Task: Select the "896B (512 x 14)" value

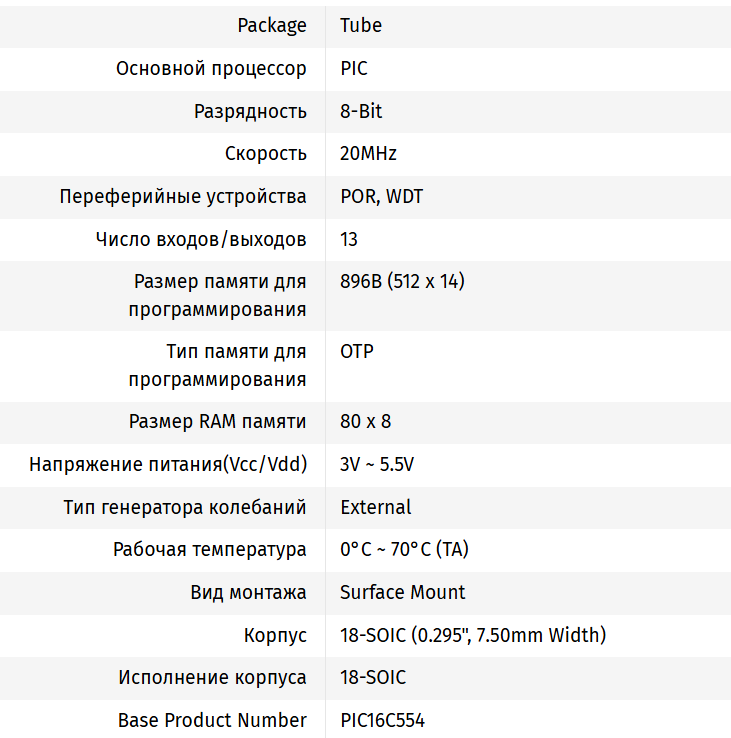Action: pos(402,282)
